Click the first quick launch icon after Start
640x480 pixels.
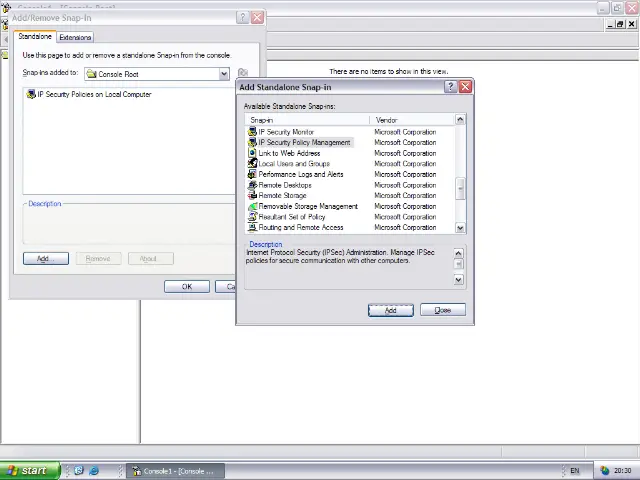click(x=79, y=470)
